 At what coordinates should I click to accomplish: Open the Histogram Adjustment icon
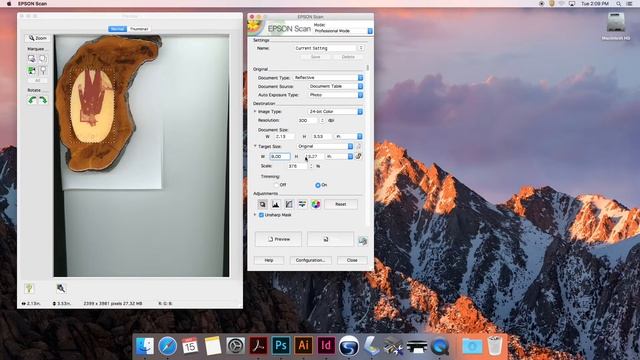point(276,204)
